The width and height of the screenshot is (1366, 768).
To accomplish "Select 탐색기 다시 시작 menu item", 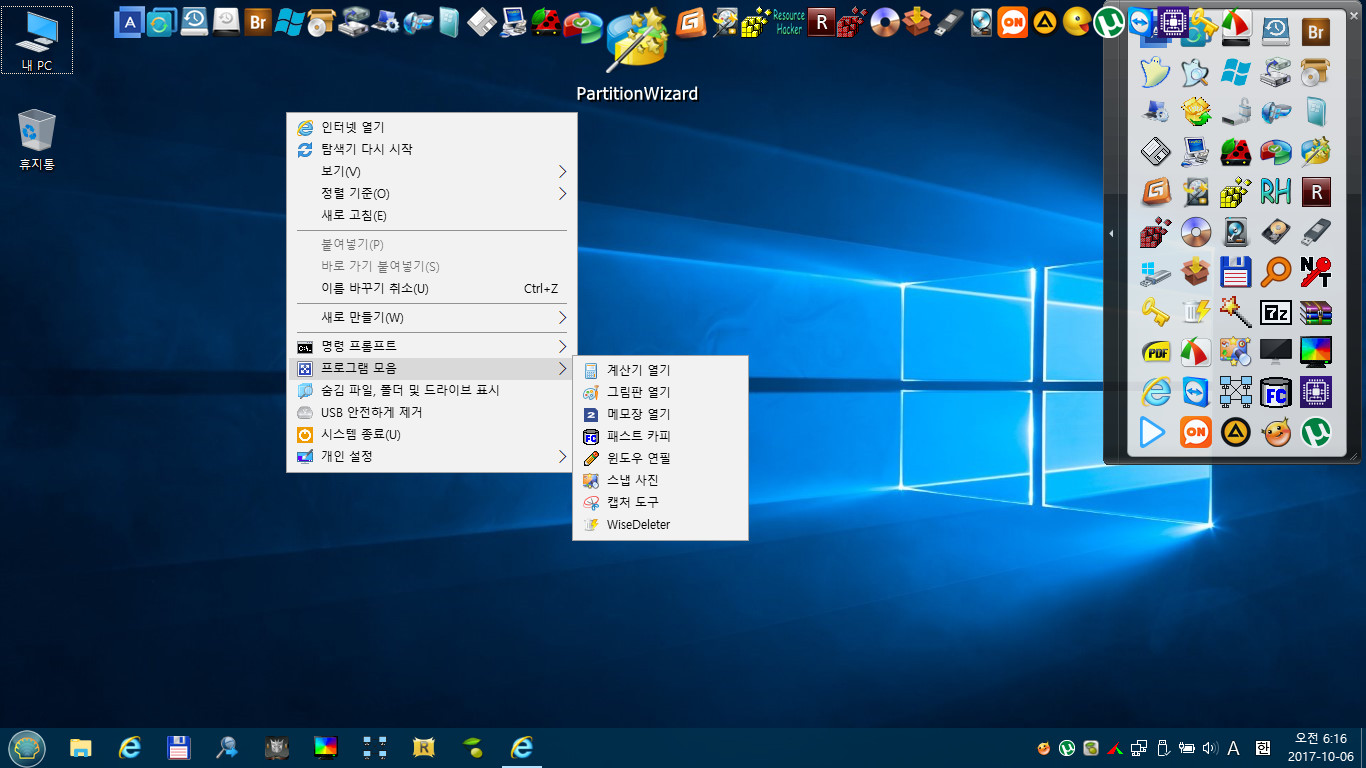I will [431, 149].
